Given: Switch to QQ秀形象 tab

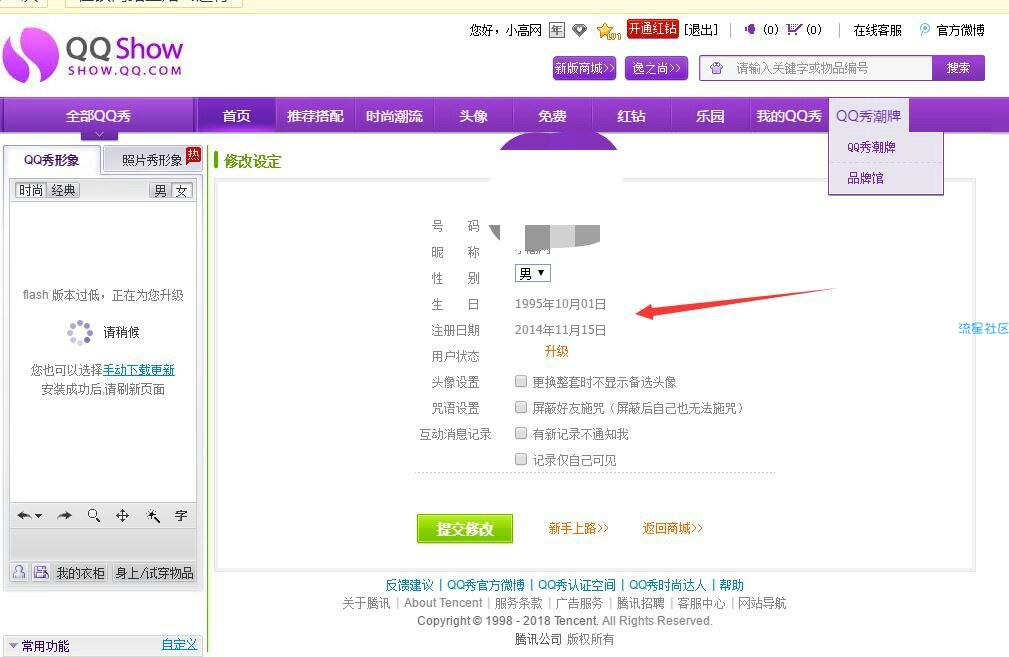Looking at the screenshot, I should pos(51,160).
